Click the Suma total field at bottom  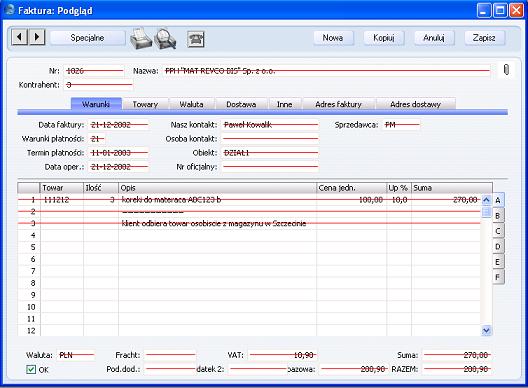(x=457, y=355)
